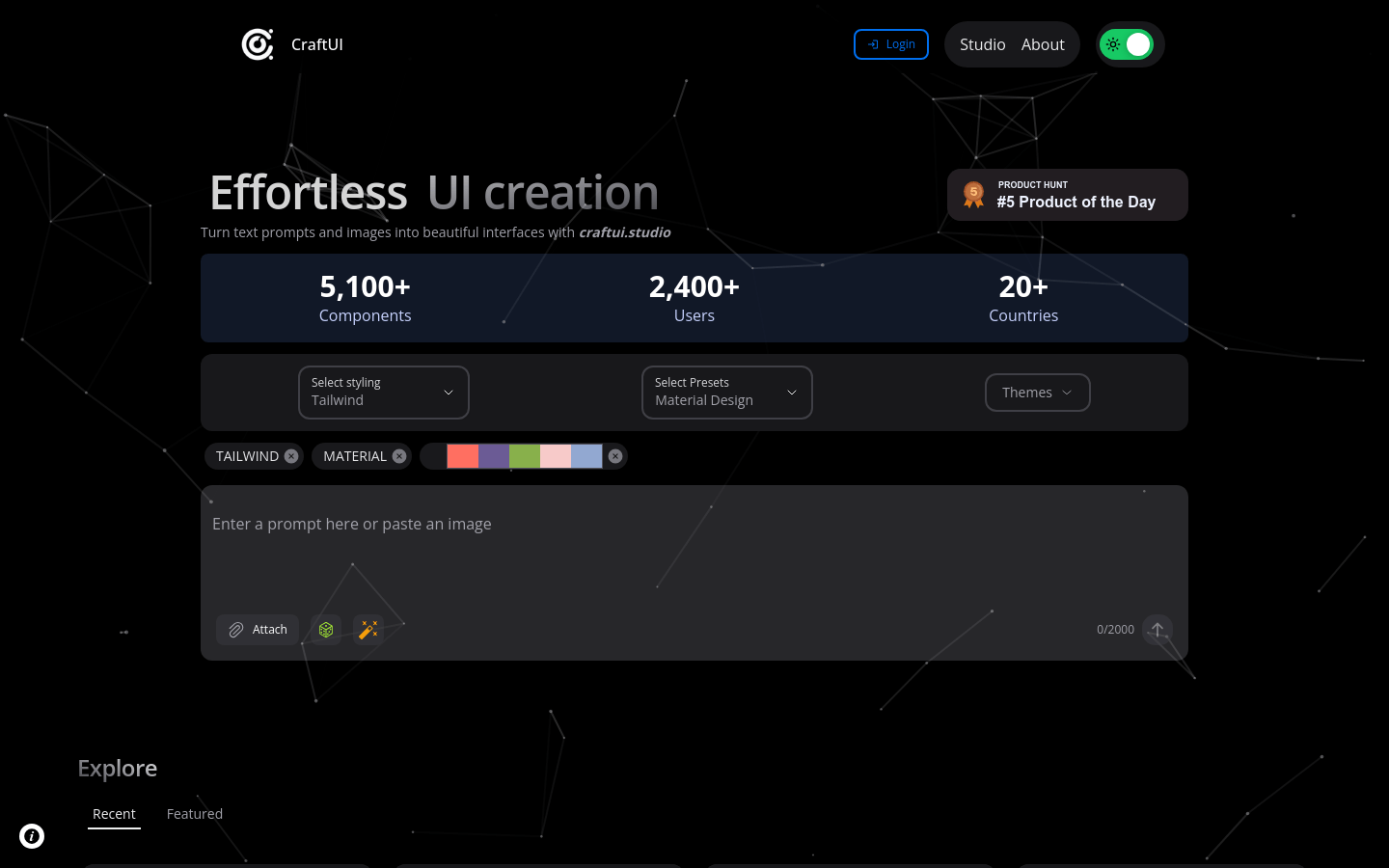Click the 5,100+ Components stat
Screen dimensions: 1389x868
(x=366, y=298)
